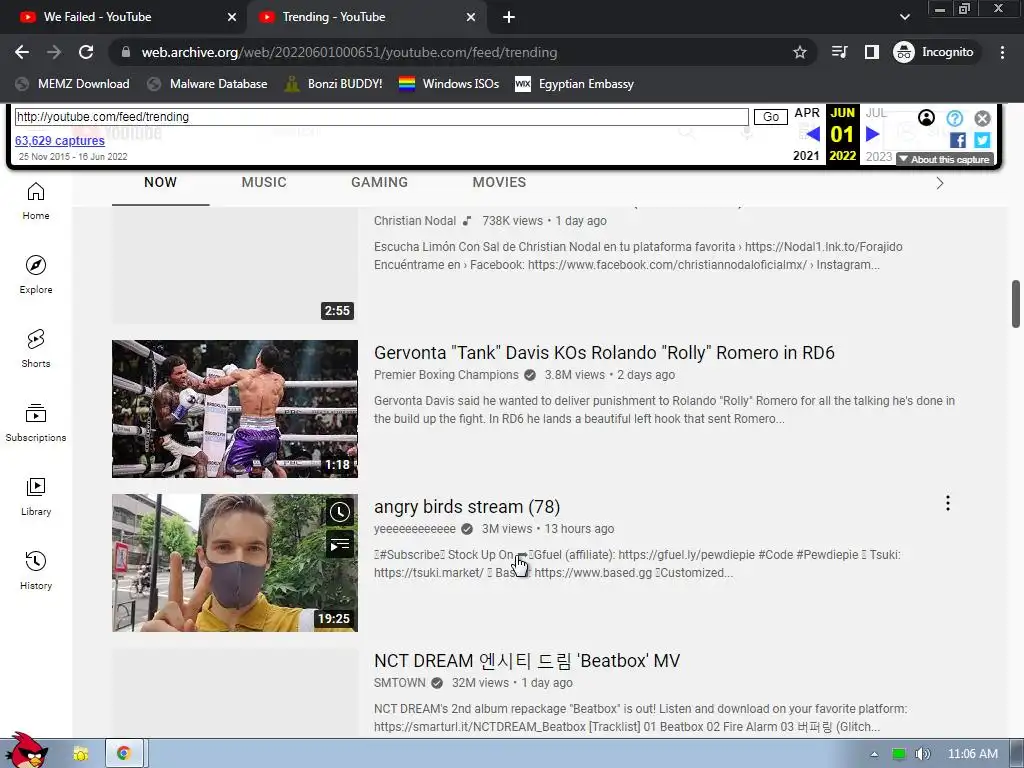Click the Chrome address bar
1024x768 pixels.
coord(457,52)
